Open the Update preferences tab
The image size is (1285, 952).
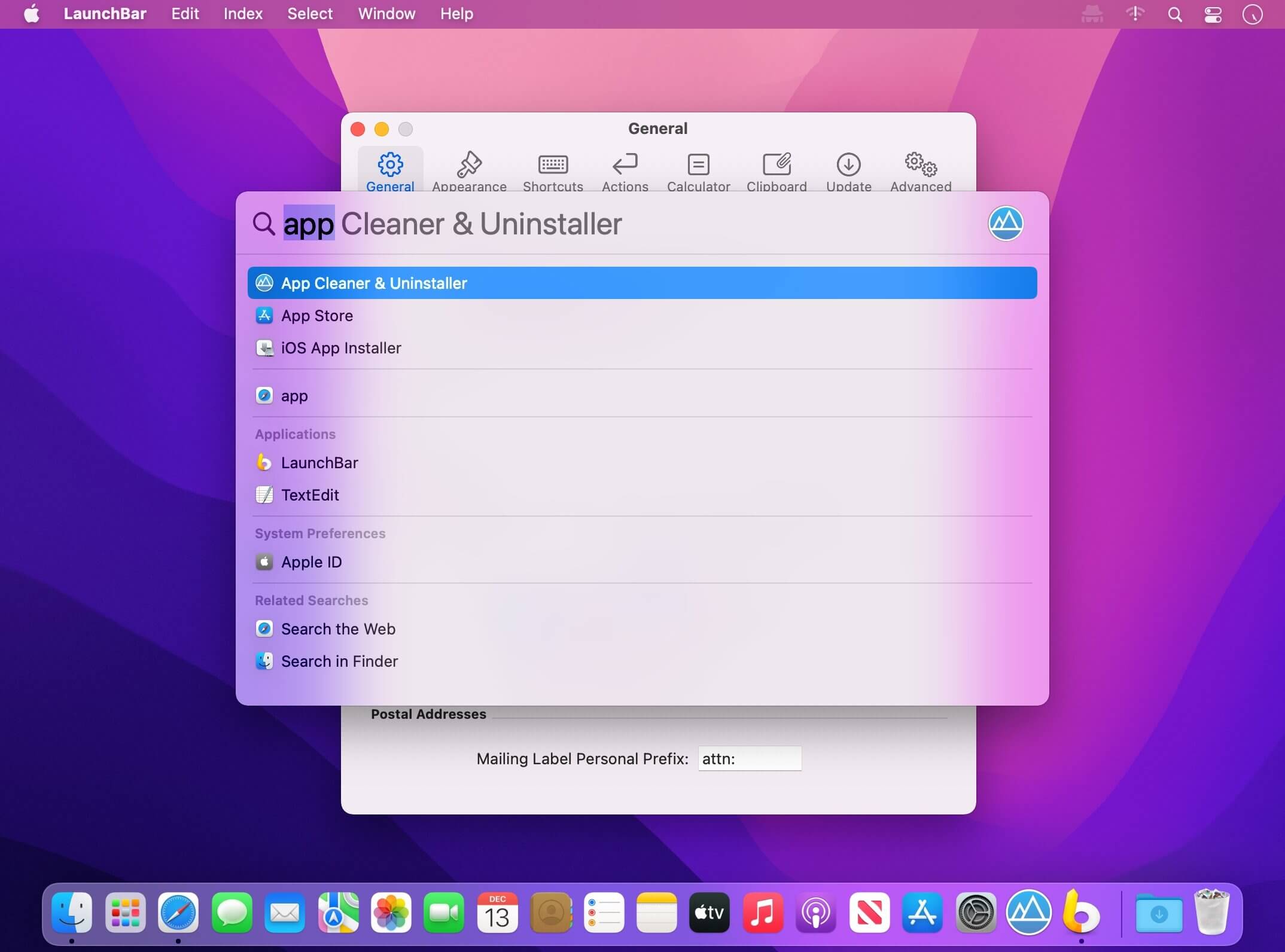[848, 172]
